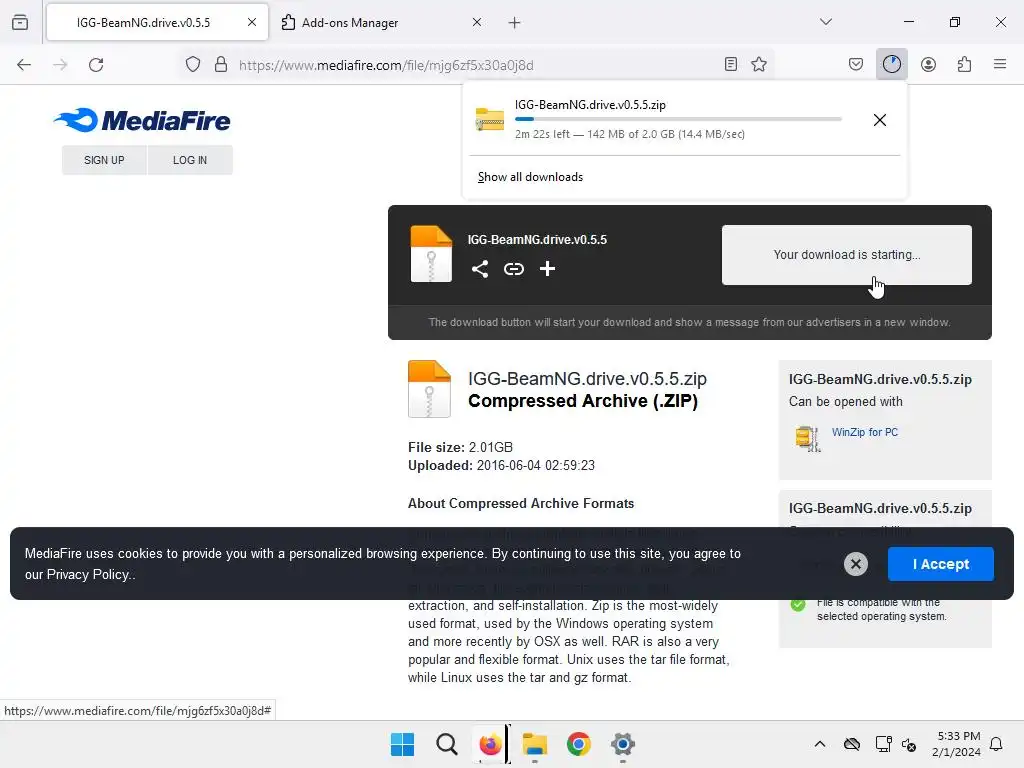Close the Add-ons Manager tab
This screenshot has width=1024, height=768.
477,22
